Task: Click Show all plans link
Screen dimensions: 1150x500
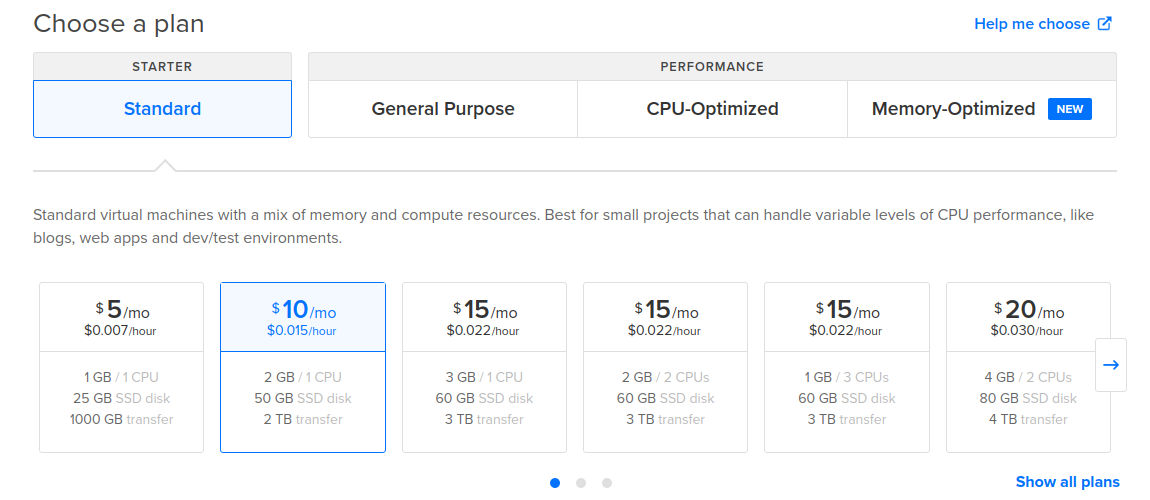Action: point(1067,482)
